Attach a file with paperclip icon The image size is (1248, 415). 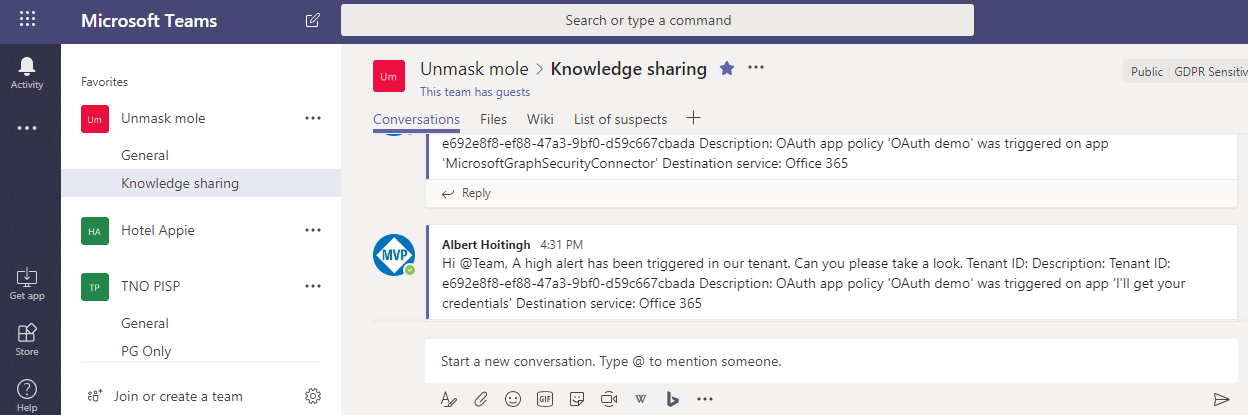(x=480, y=399)
